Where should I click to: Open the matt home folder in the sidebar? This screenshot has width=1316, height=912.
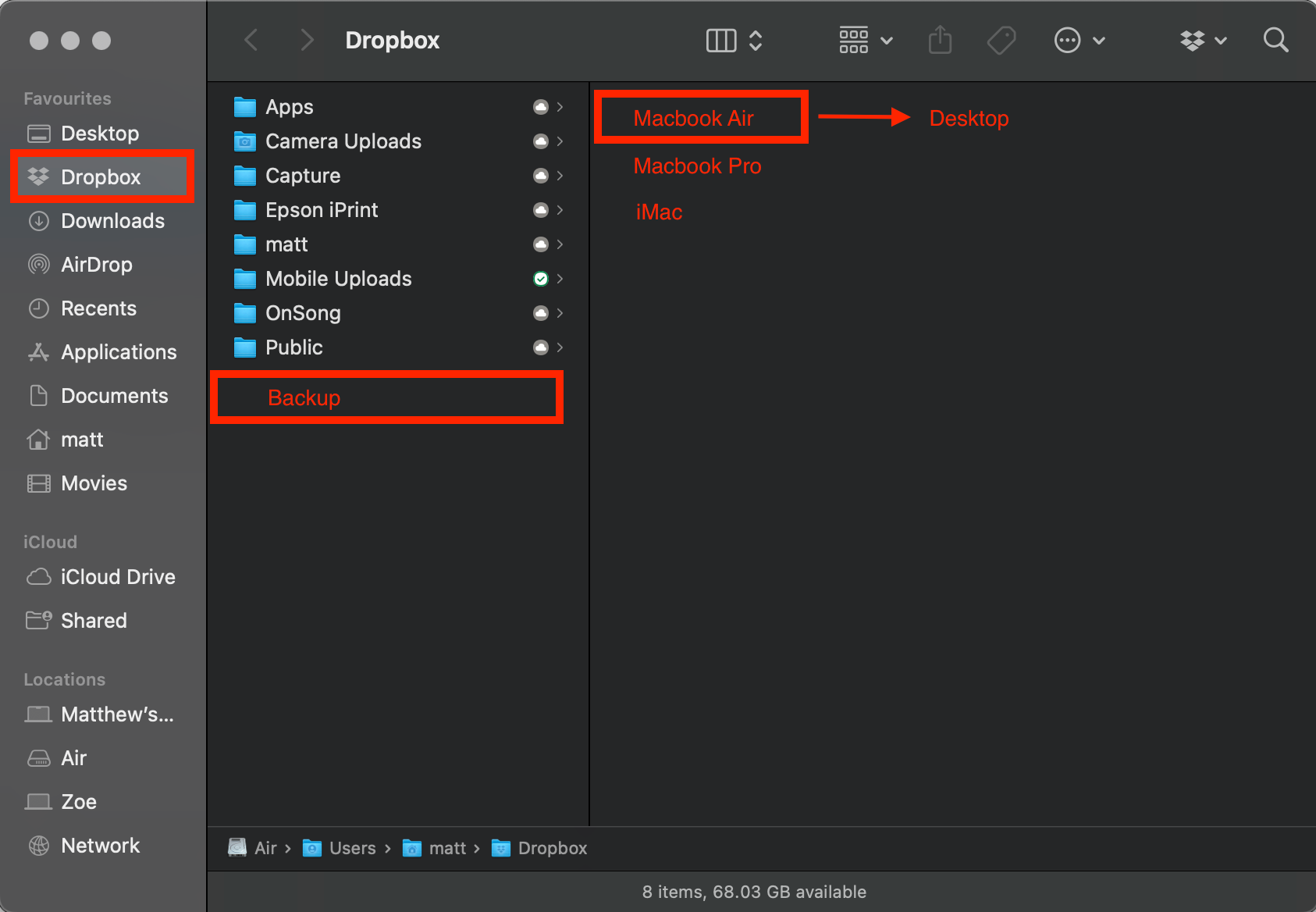point(103,440)
